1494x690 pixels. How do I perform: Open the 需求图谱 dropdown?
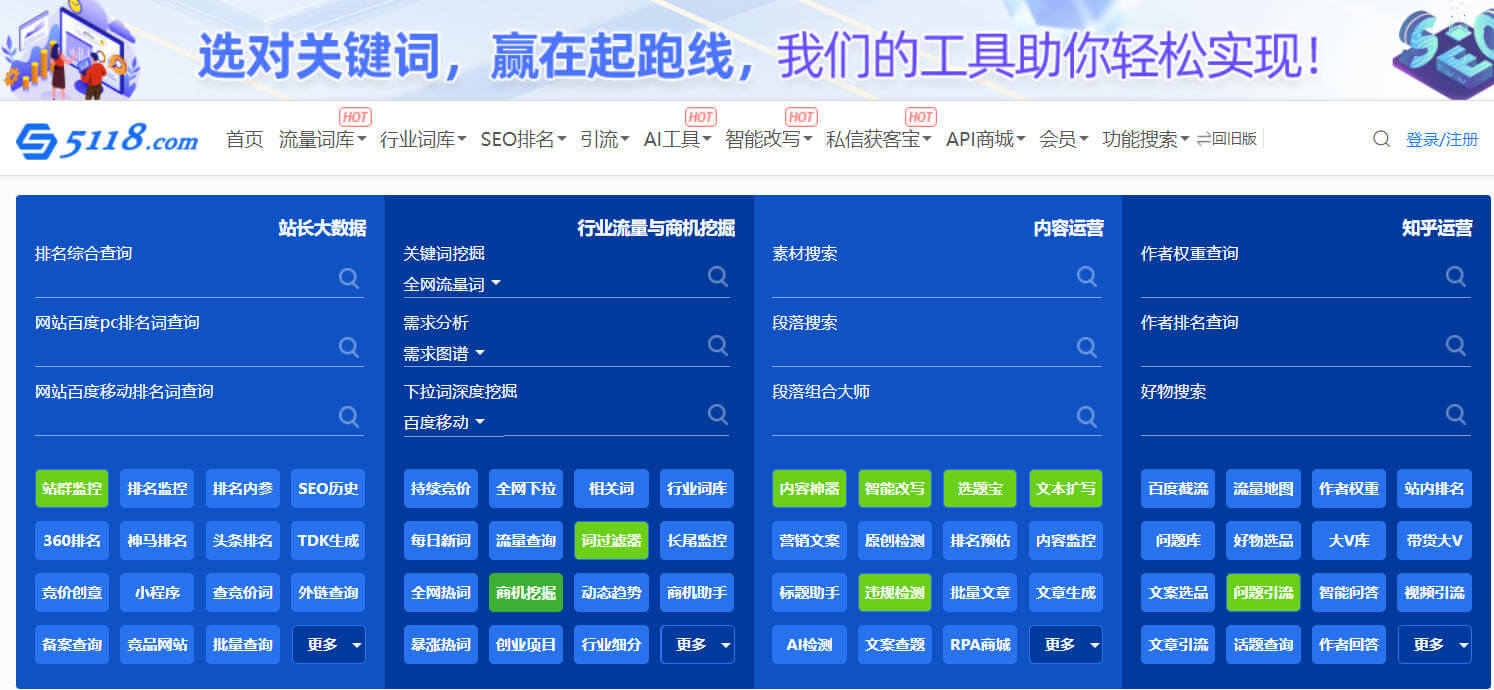(444, 354)
